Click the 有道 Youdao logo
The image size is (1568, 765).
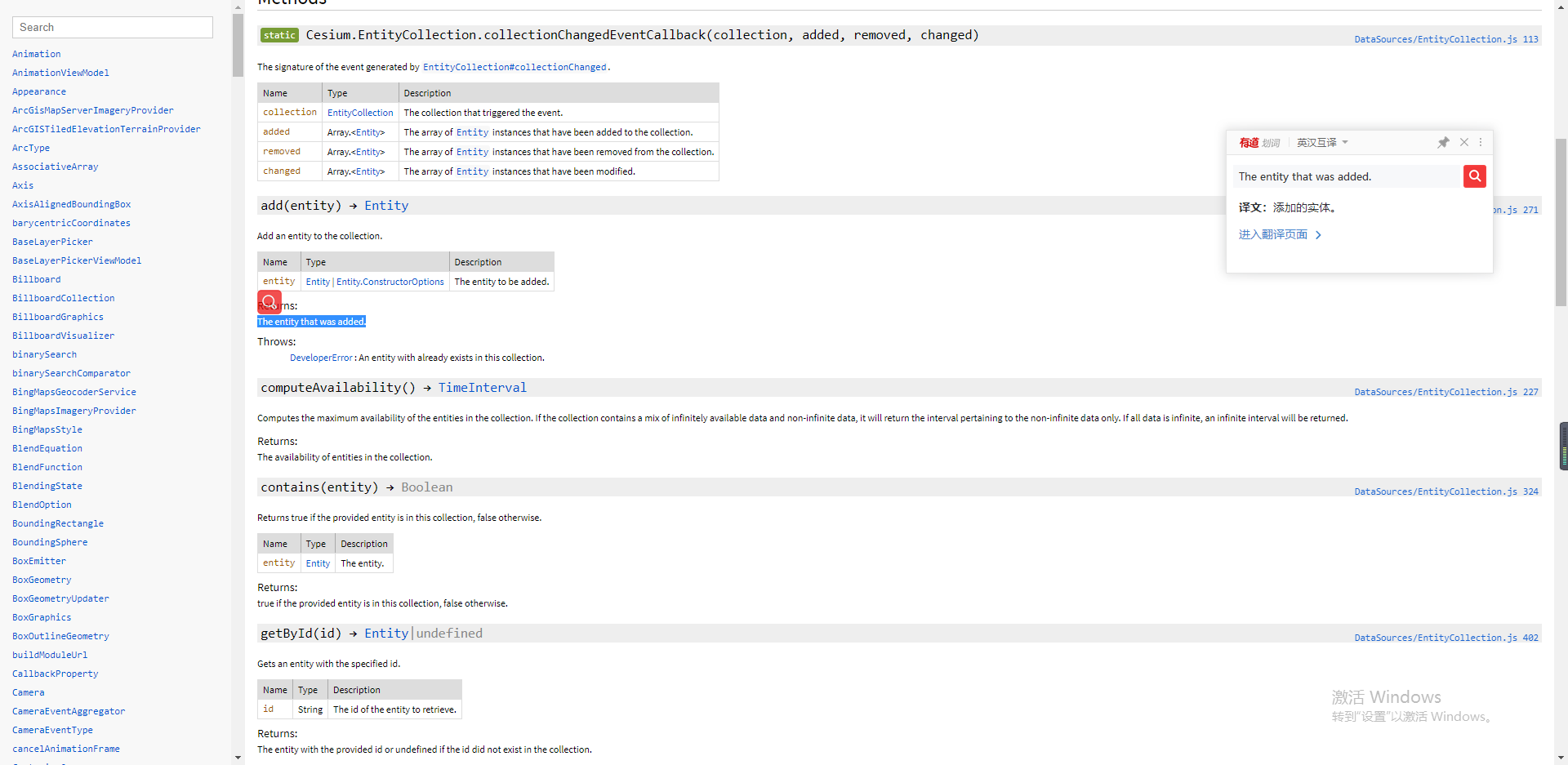(1249, 142)
